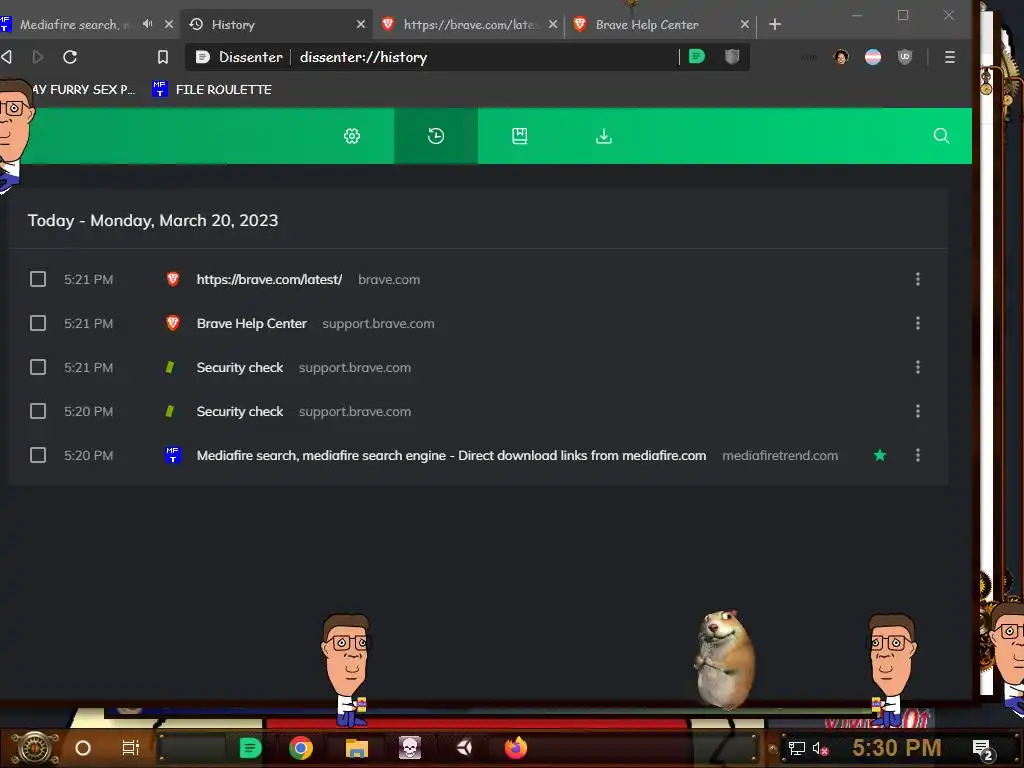This screenshot has height=768, width=1024.
Task: Check the box for Brave Help Center entry
Action: tap(38, 323)
